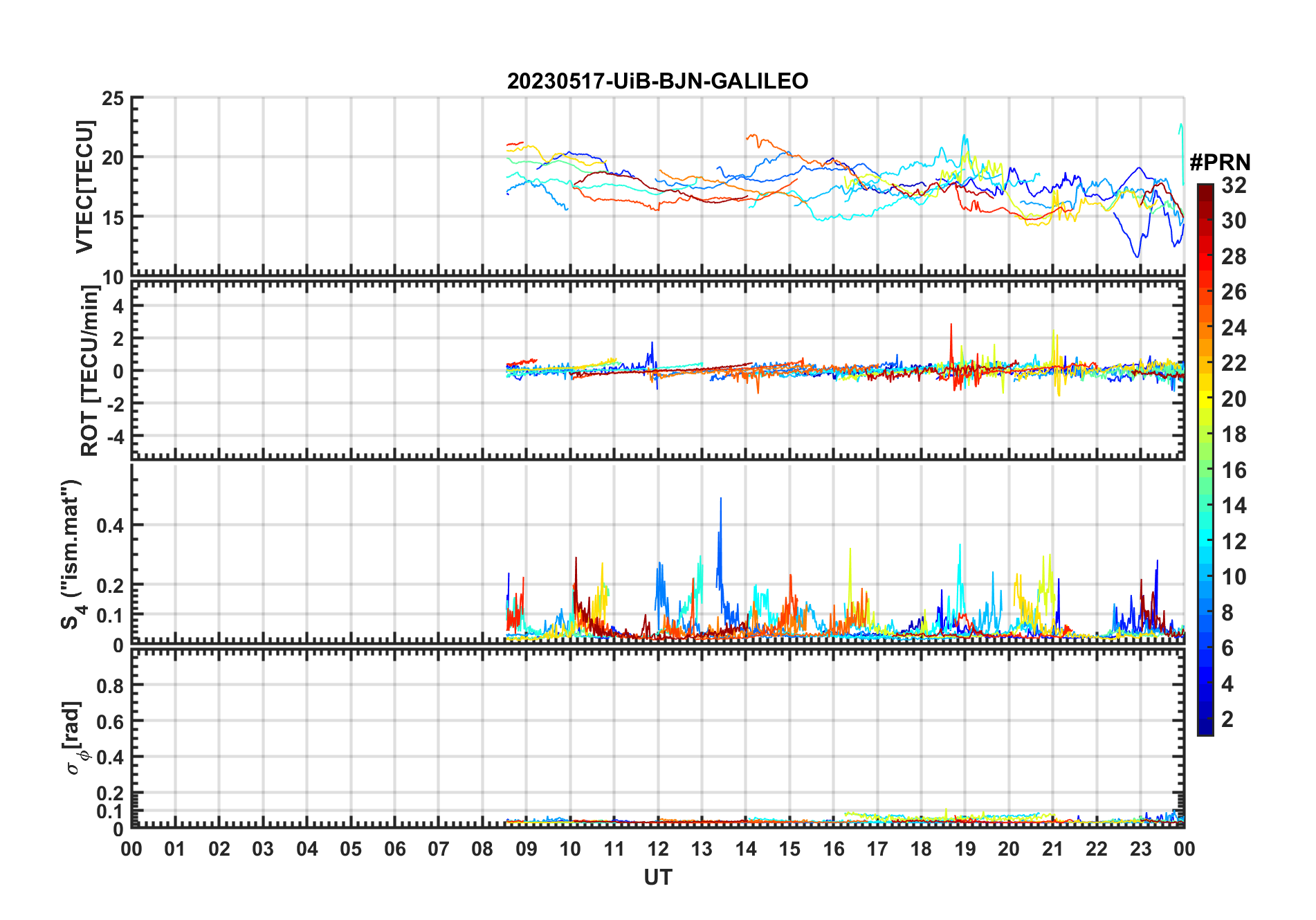Click the blue VTEC dip near 23 UT
Screen dimensions: 1316x920
click(1136, 255)
